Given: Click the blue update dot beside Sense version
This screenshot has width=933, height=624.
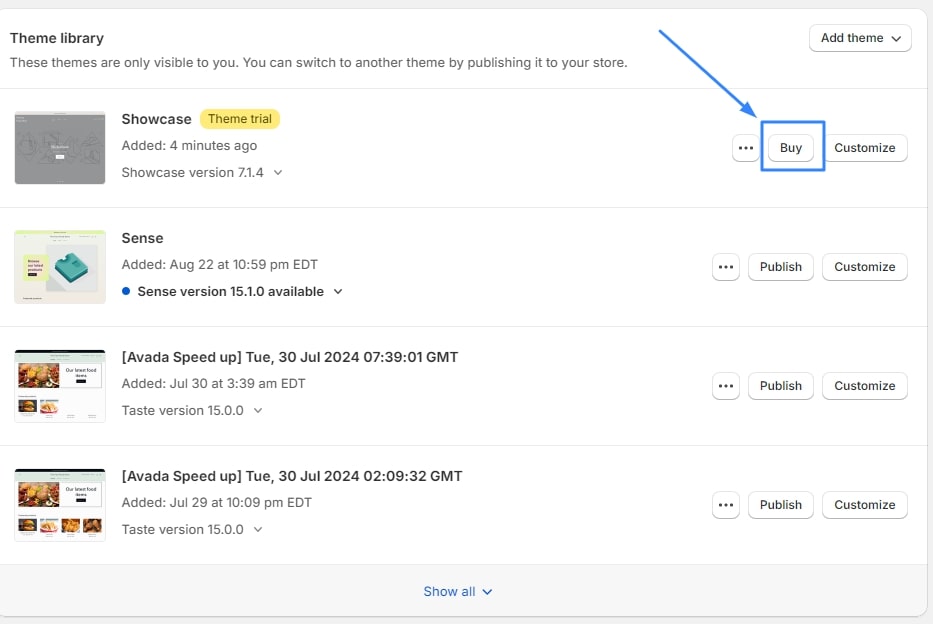Looking at the screenshot, I should point(126,291).
